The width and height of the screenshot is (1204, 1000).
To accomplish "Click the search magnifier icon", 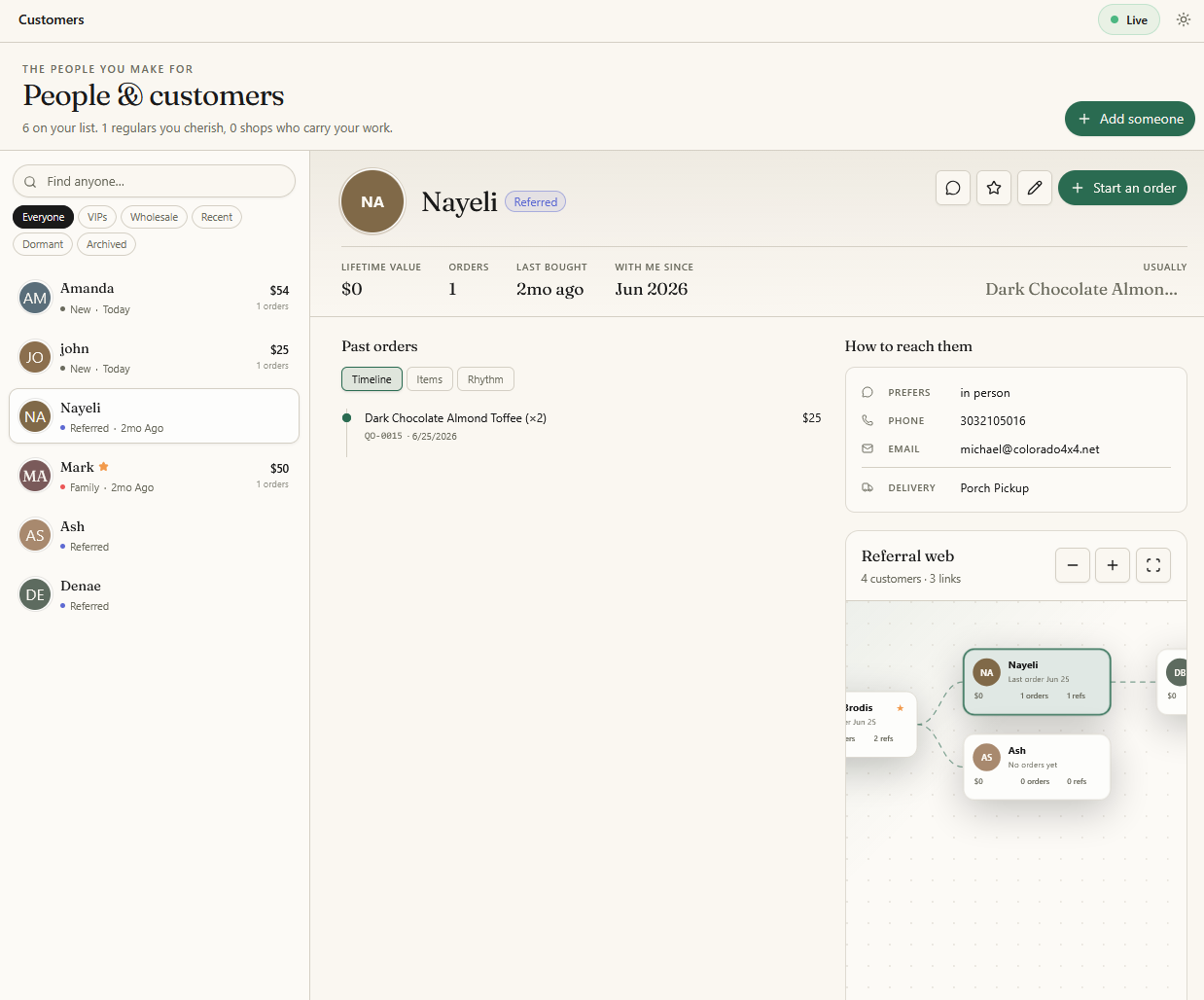I will tap(30, 182).
